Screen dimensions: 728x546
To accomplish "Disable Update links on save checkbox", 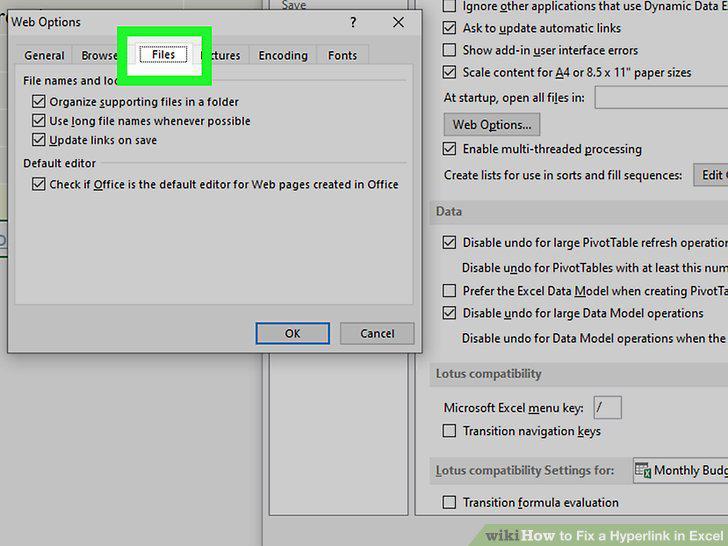I will coord(39,140).
